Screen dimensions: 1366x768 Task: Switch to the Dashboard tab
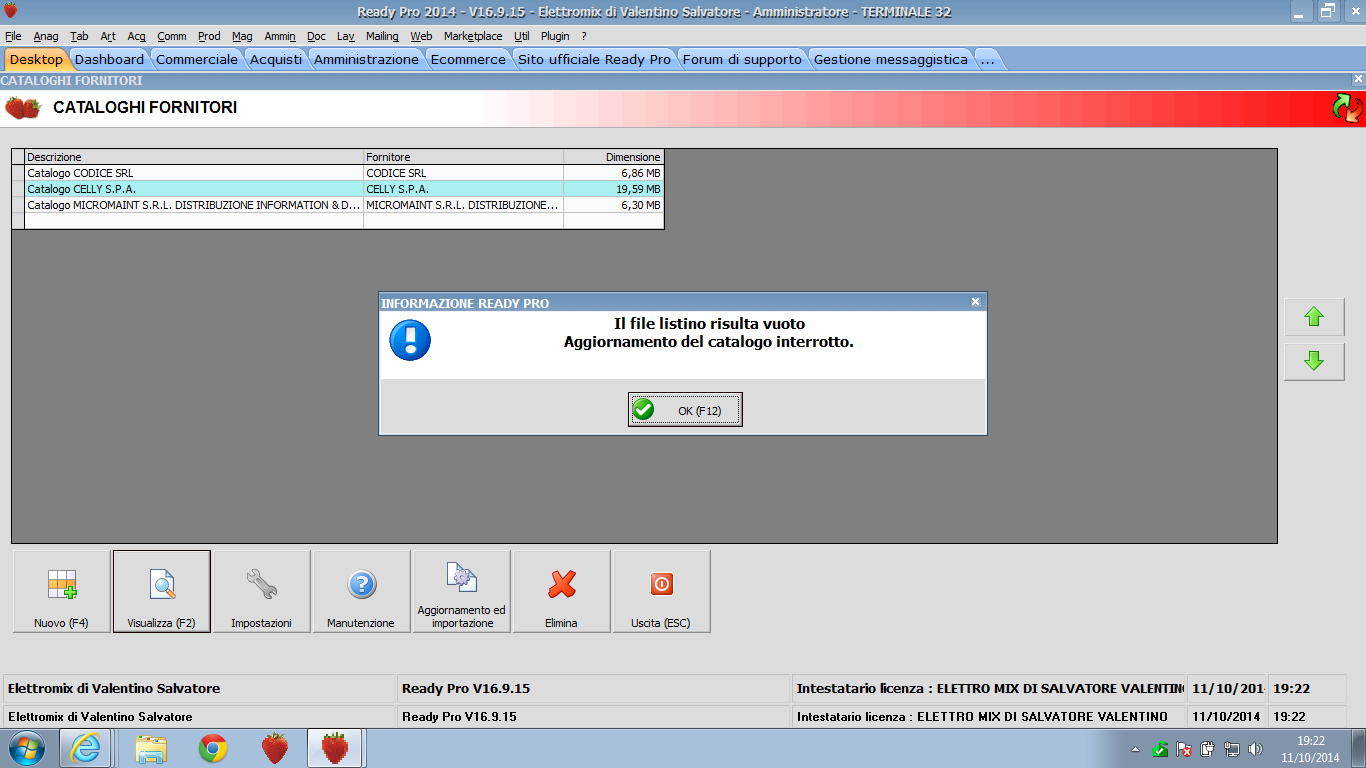[x=109, y=59]
